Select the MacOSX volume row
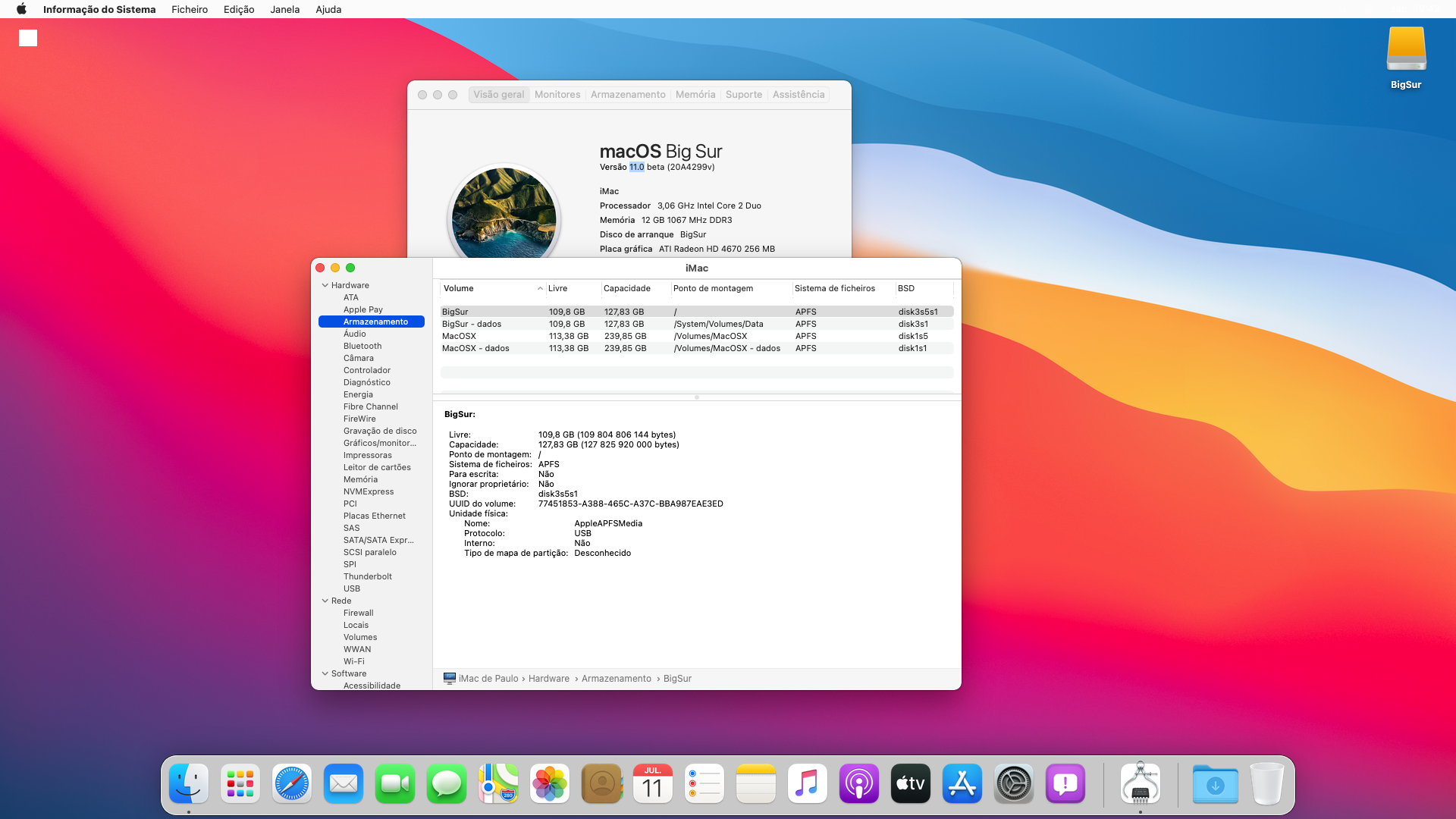The width and height of the screenshot is (1456, 819). point(460,336)
